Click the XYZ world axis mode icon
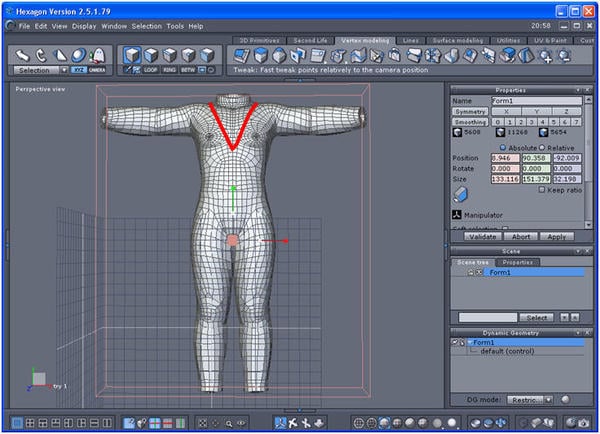The image size is (600, 434). pos(79,71)
